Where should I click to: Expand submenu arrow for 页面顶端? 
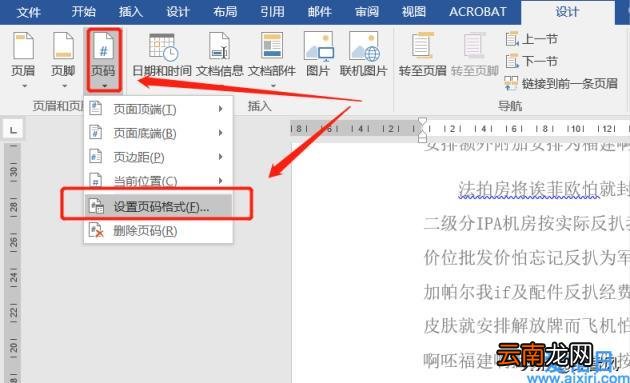point(221,109)
